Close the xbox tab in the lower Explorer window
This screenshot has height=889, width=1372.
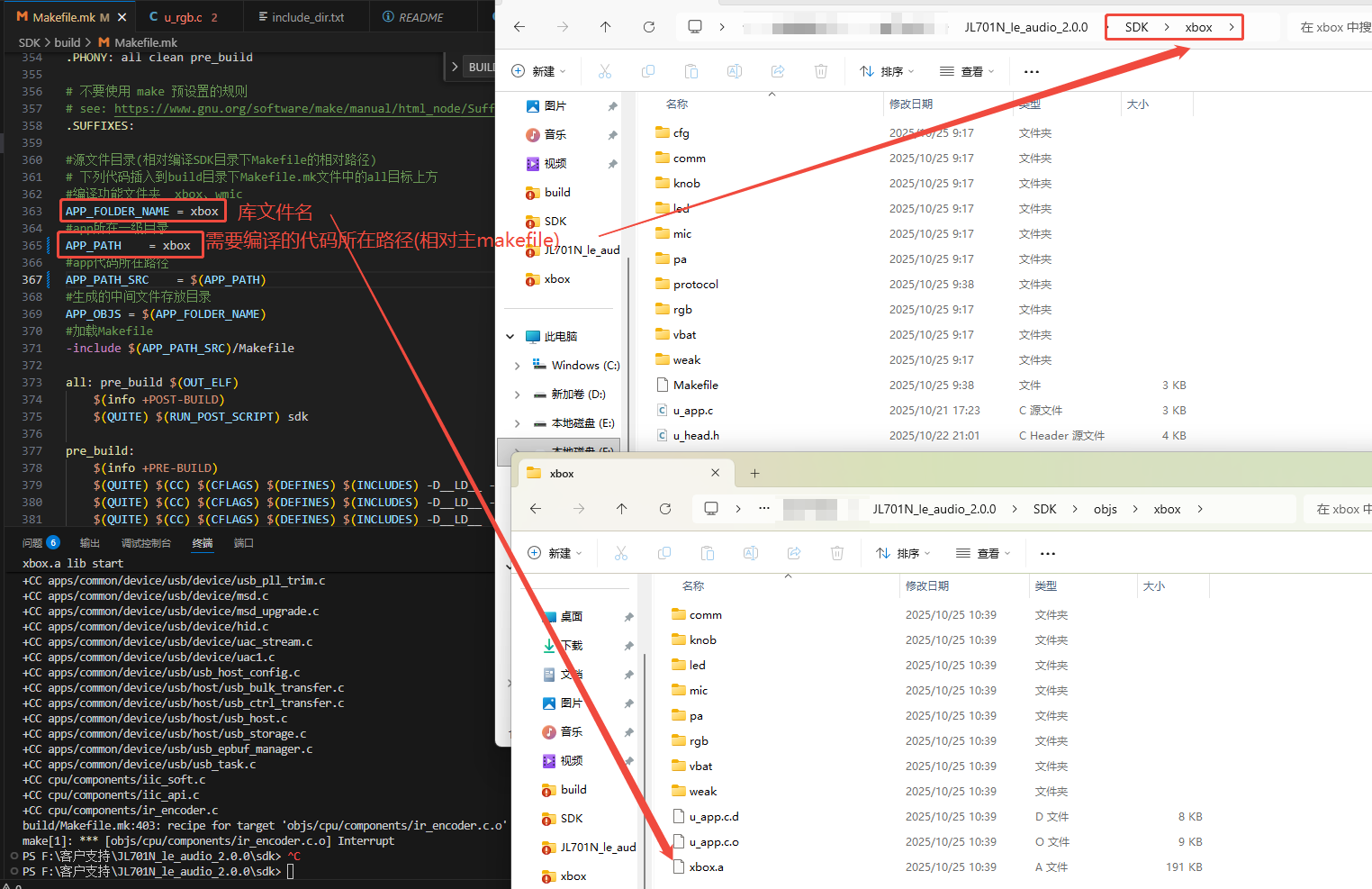click(x=716, y=473)
